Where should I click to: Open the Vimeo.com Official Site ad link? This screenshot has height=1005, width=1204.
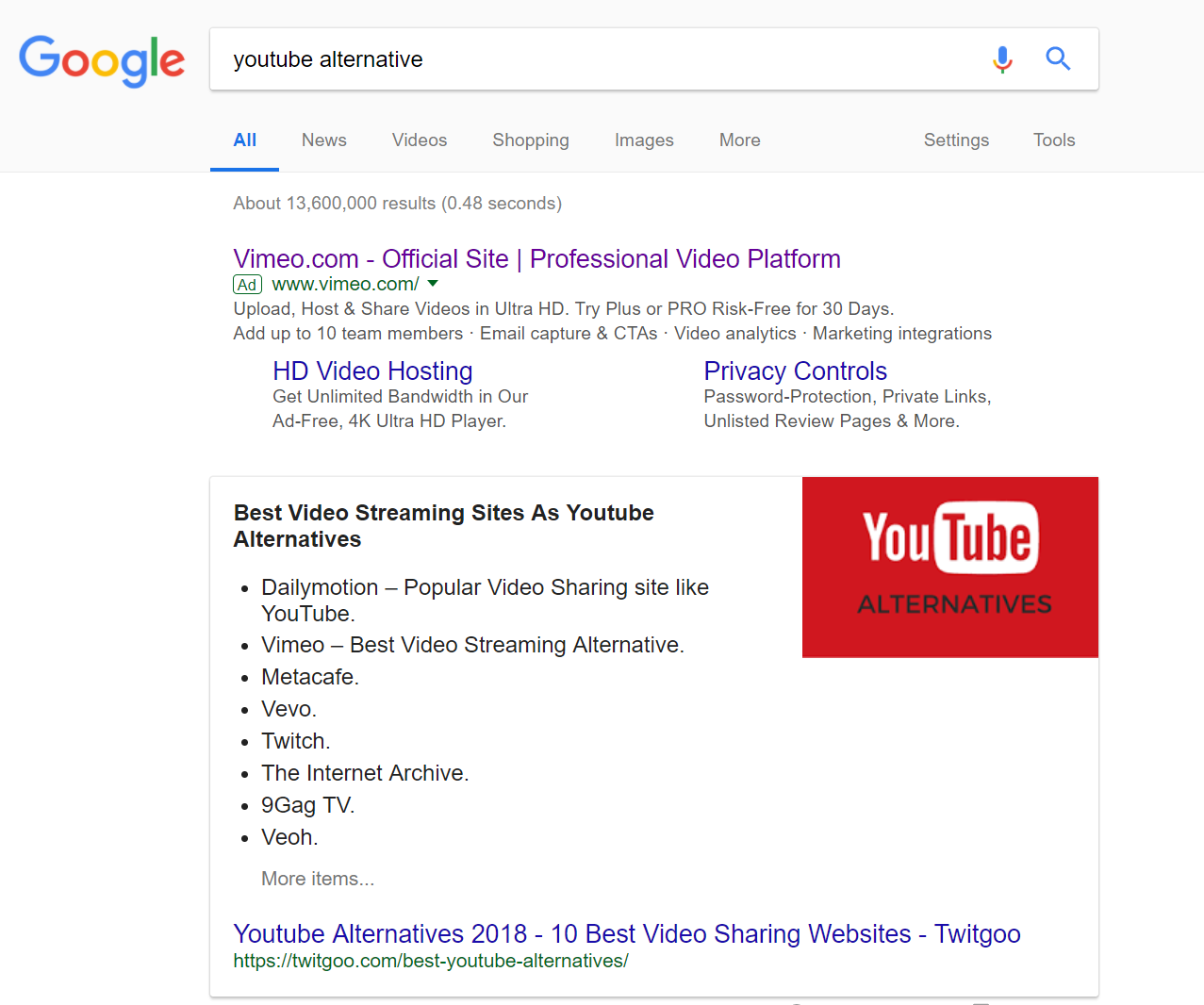536,258
